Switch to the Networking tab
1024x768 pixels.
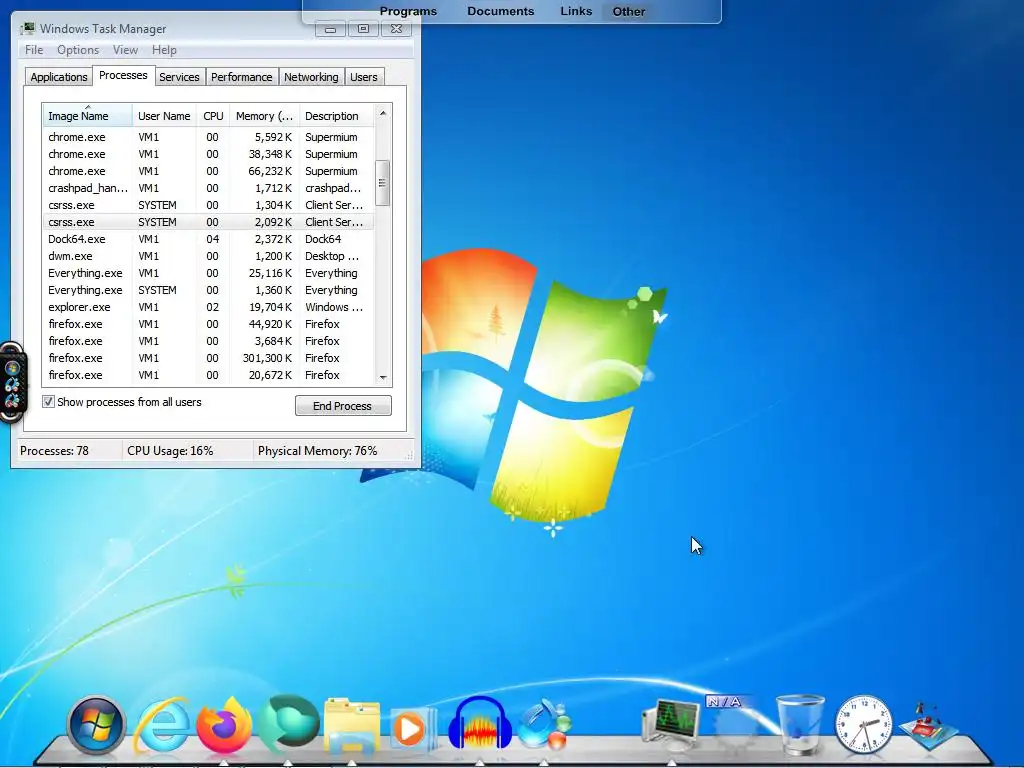click(x=311, y=77)
